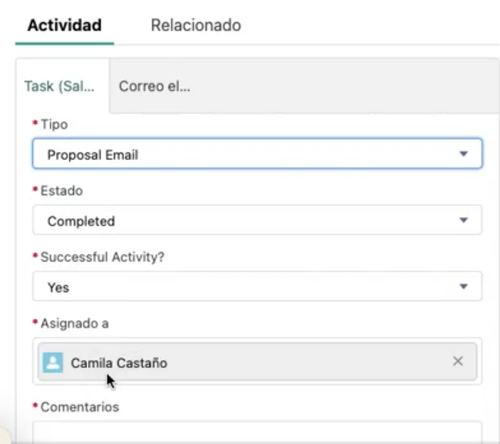
Task: Click the Asignado a lookup field
Action: pyautogui.click(x=257, y=362)
